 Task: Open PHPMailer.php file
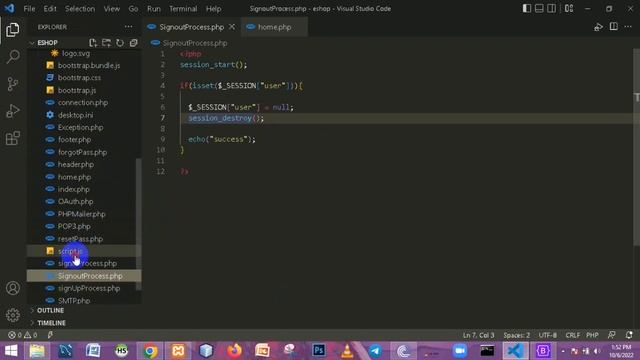(x=84, y=214)
